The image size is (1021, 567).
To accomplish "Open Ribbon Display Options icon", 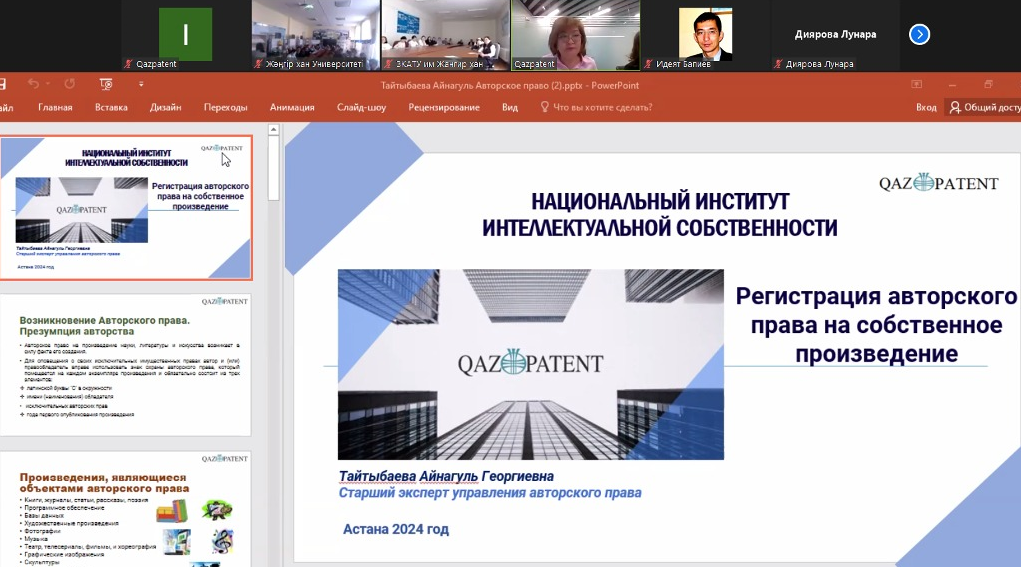I will click(917, 85).
